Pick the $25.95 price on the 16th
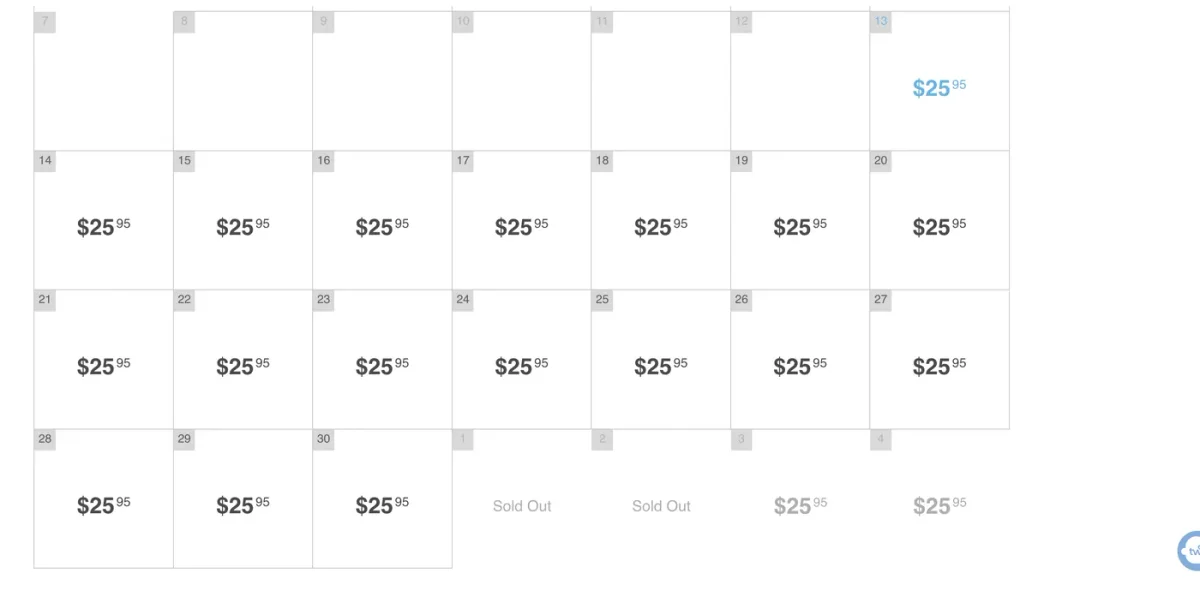Image resolution: width=1200 pixels, height=597 pixels. pos(381,227)
